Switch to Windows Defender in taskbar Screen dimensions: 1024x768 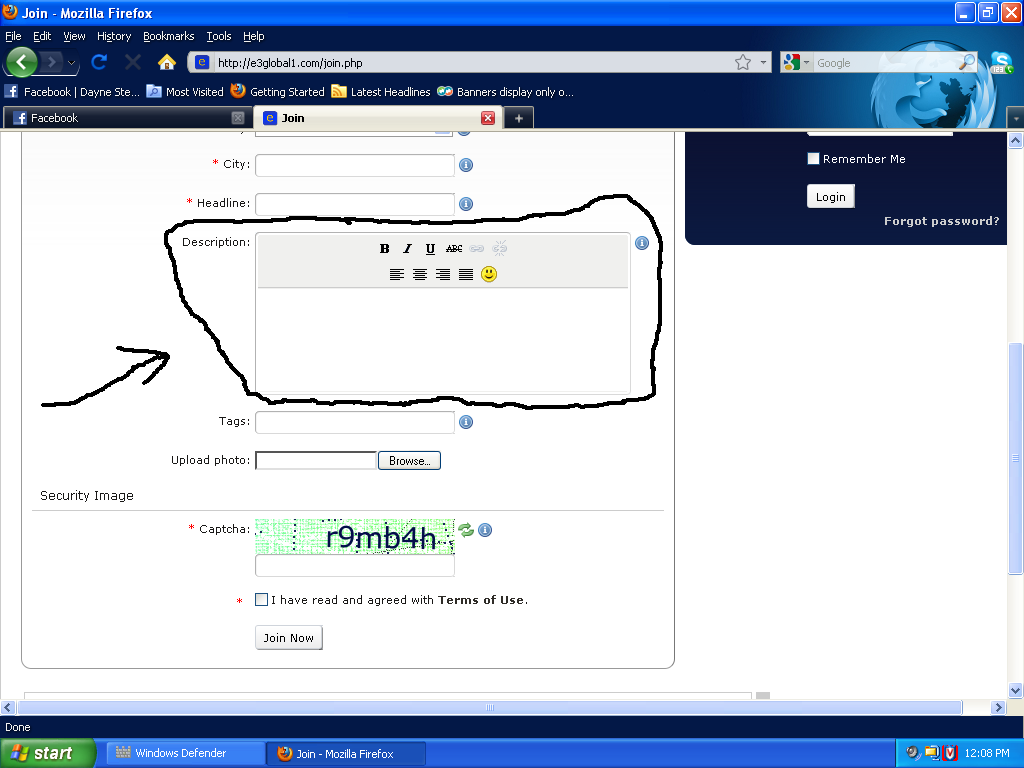[185, 753]
